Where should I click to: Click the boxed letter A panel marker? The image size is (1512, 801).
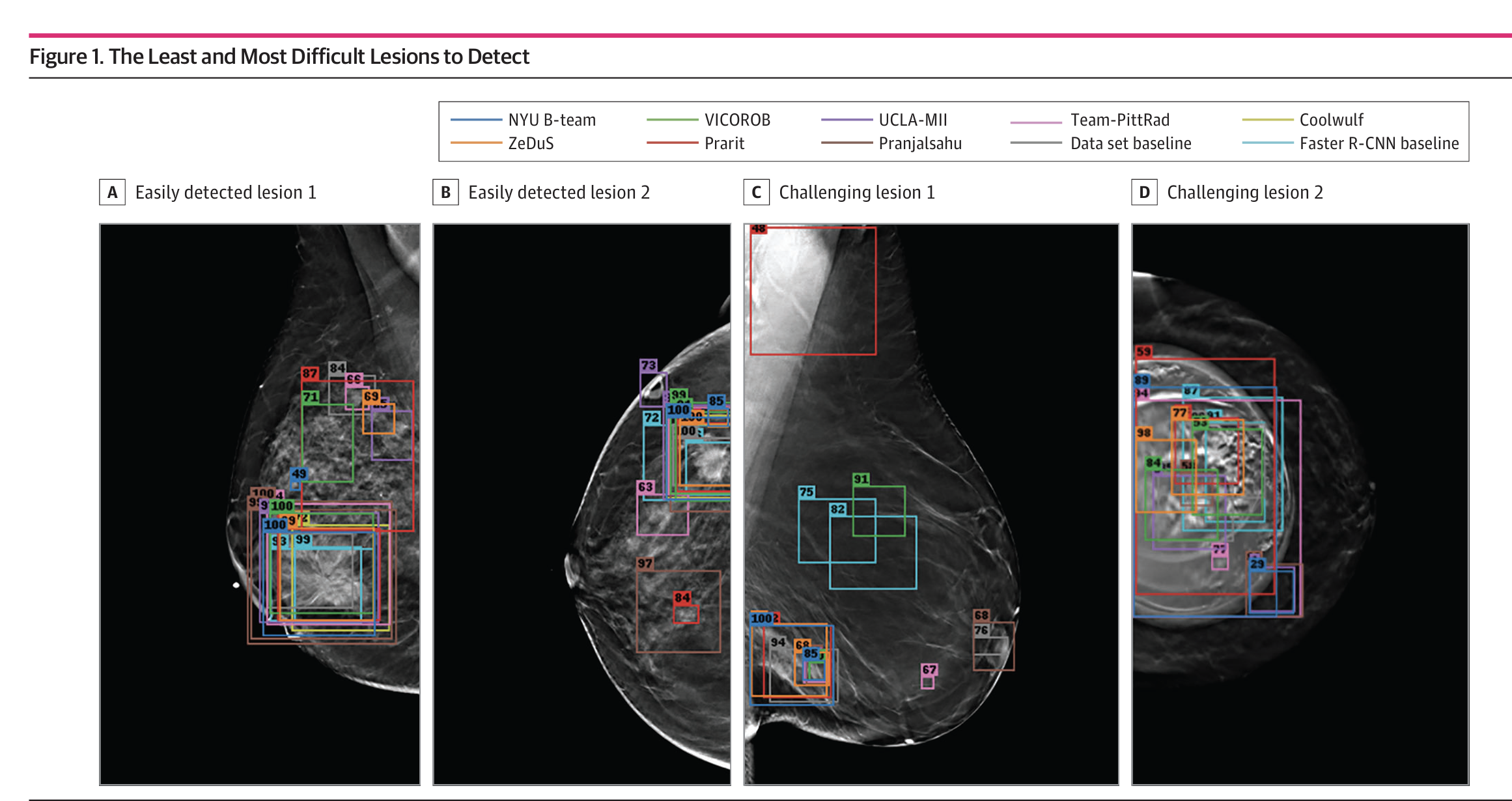[112, 193]
